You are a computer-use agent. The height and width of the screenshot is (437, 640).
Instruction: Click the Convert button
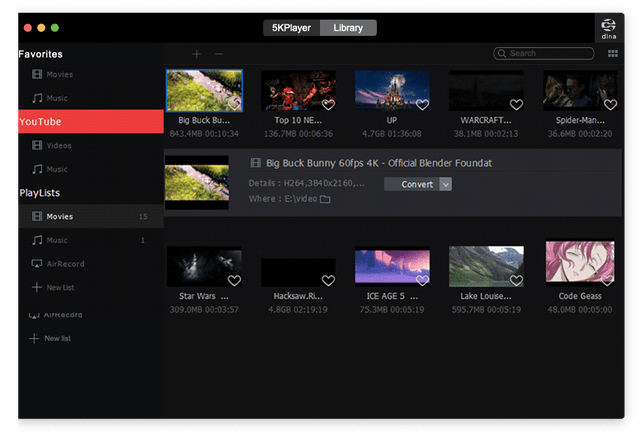point(417,184)
